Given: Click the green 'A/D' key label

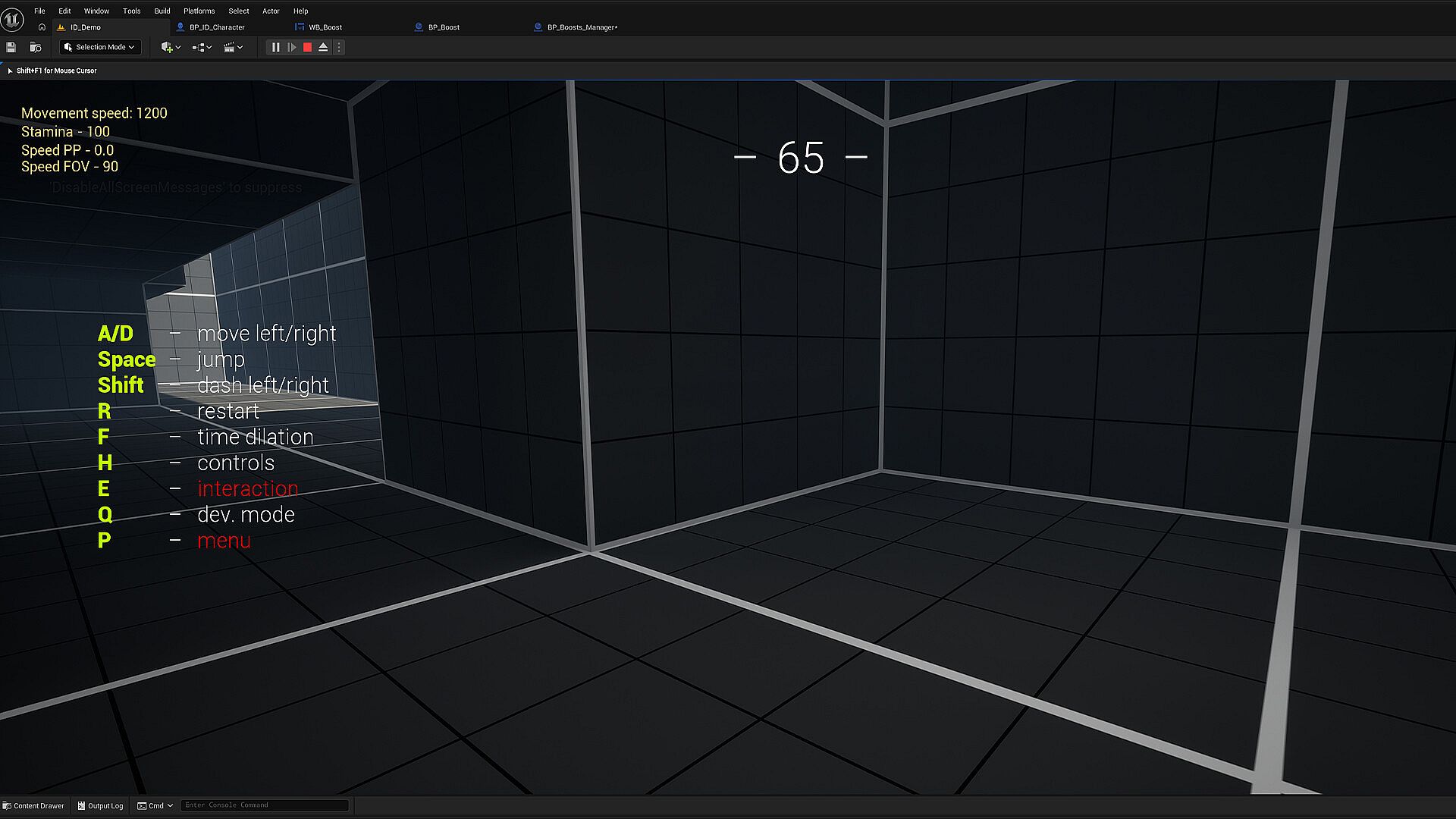Looking at the screenshot, I should coord(115,334).
